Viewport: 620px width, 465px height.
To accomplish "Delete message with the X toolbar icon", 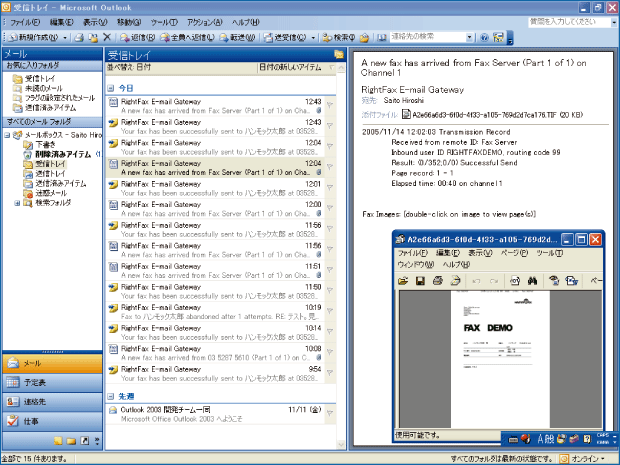I will (x=107, y=38).
